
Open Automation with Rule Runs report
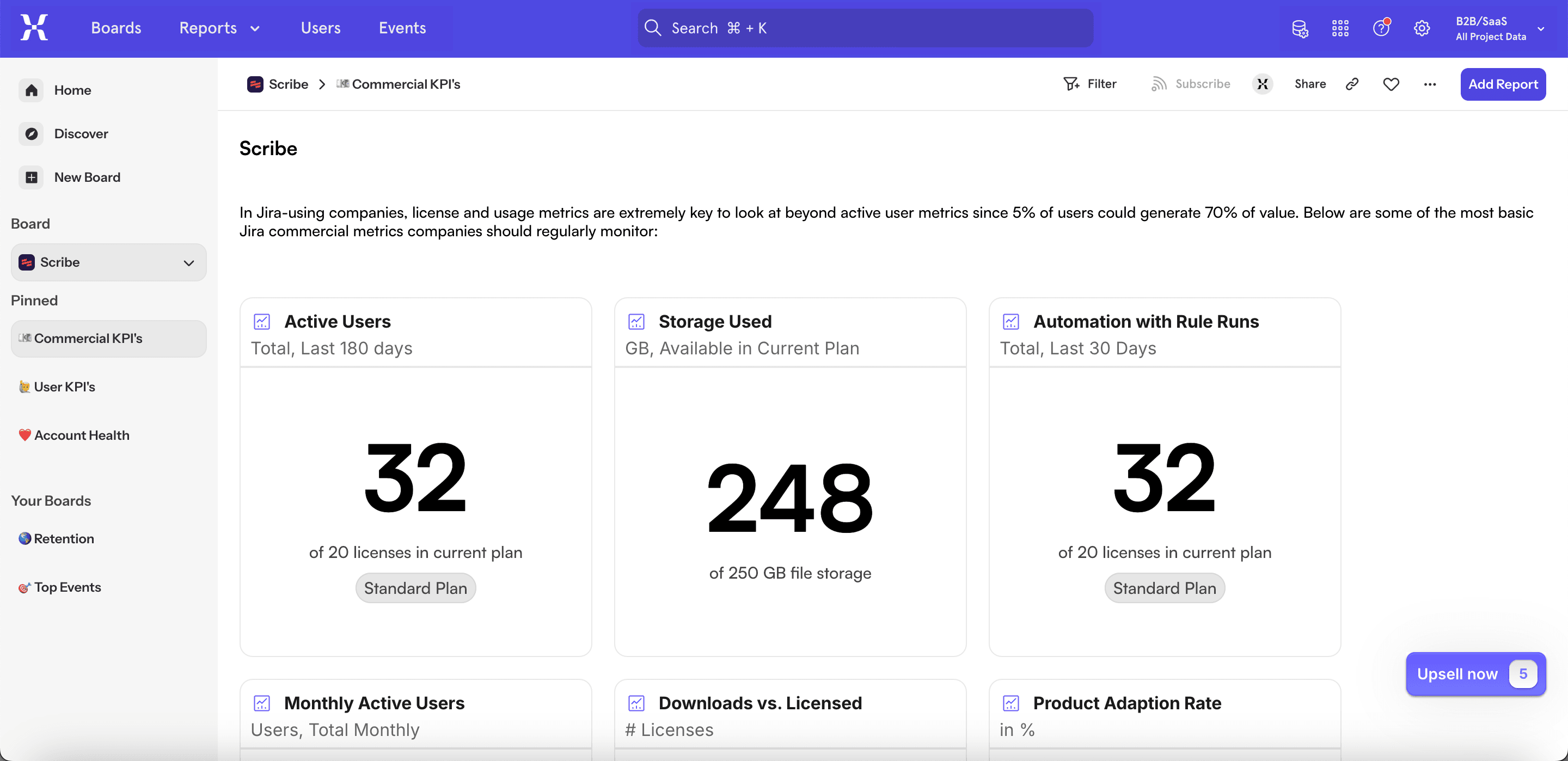click(1146, 322)
